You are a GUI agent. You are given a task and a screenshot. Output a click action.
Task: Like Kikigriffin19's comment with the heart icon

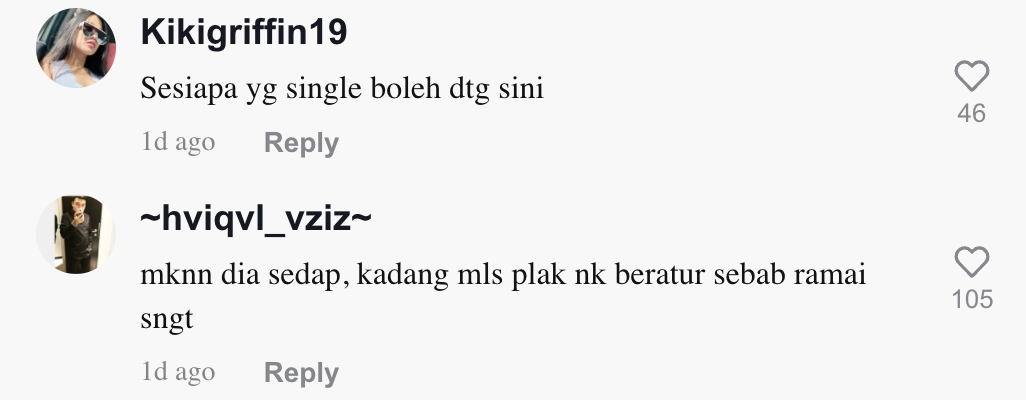coord(972,75)
